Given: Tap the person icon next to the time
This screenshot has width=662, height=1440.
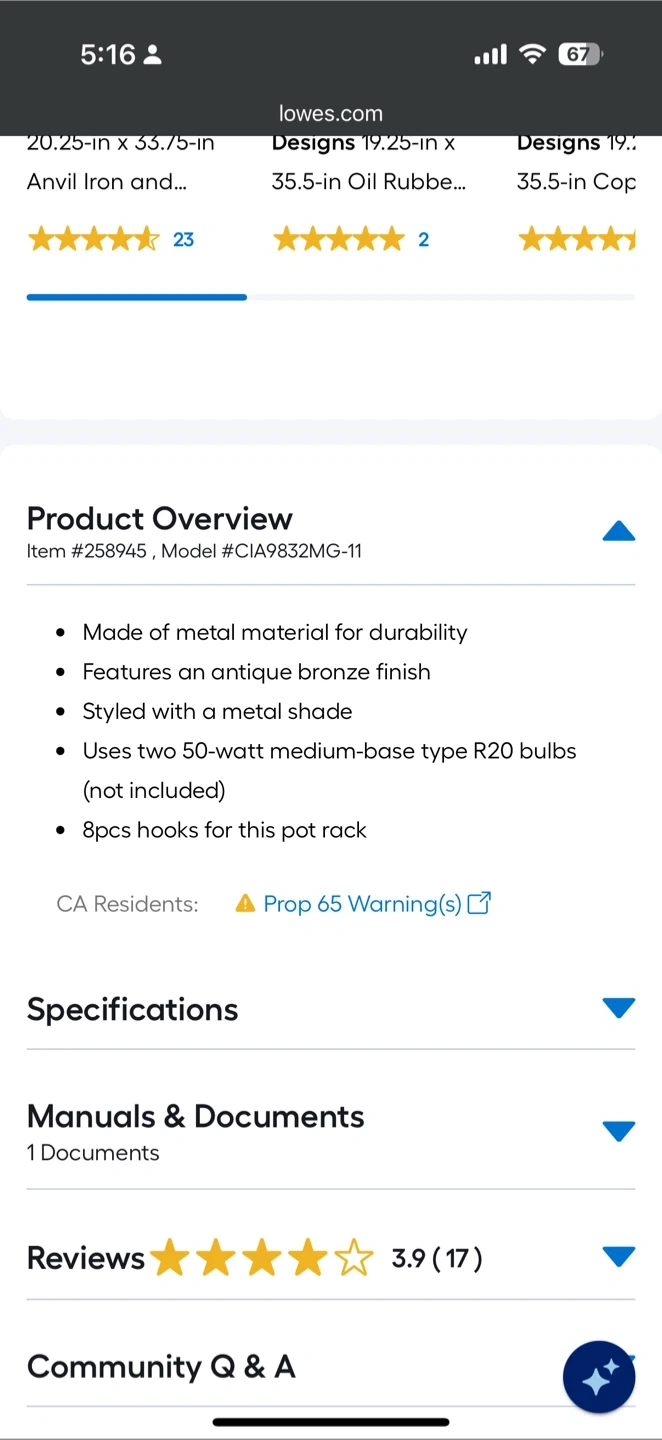Looking at the screenshot, I should pyautogui.click(x=153, y=56).
